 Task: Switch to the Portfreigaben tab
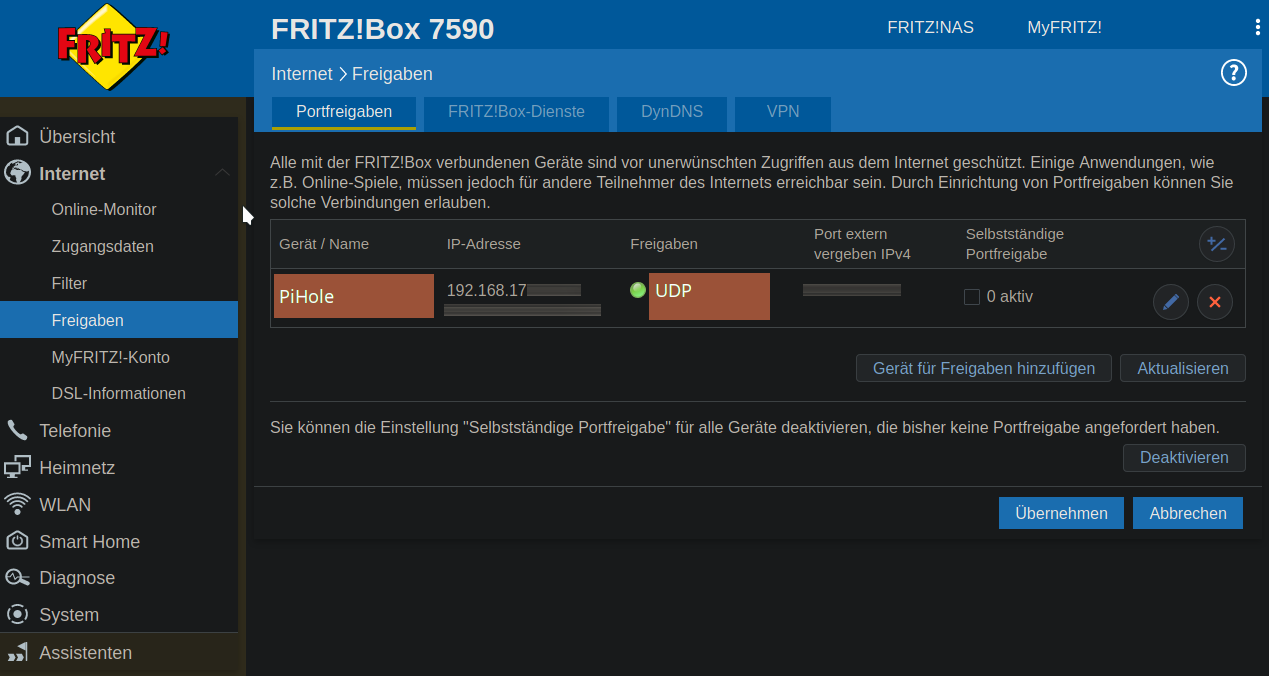click(344, 112)
